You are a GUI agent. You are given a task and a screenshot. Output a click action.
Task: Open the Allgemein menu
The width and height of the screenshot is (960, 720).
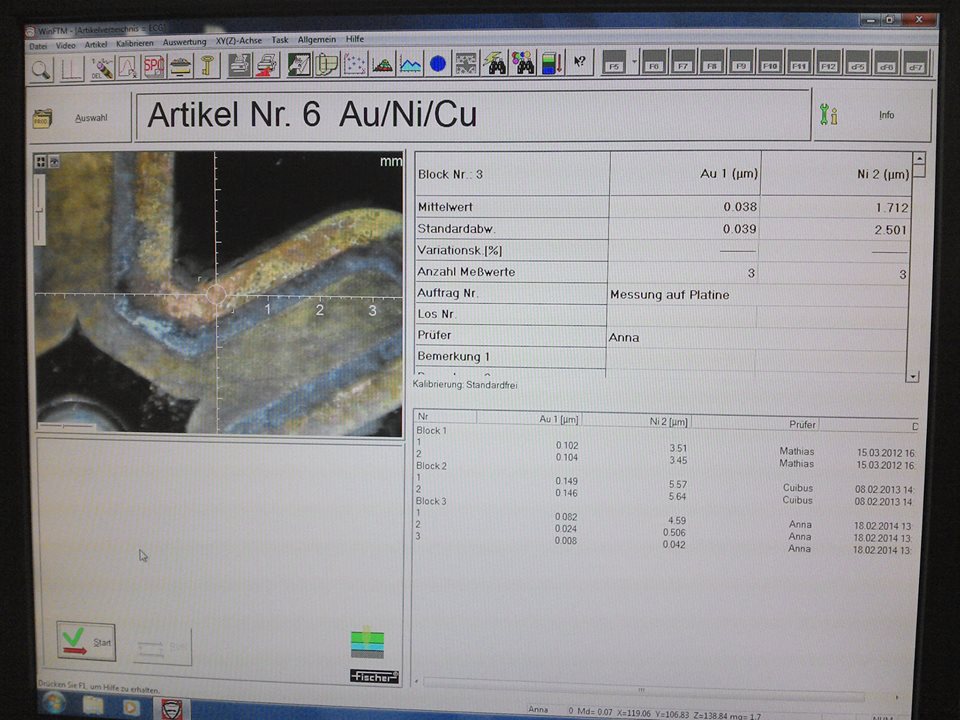(317, 40)
